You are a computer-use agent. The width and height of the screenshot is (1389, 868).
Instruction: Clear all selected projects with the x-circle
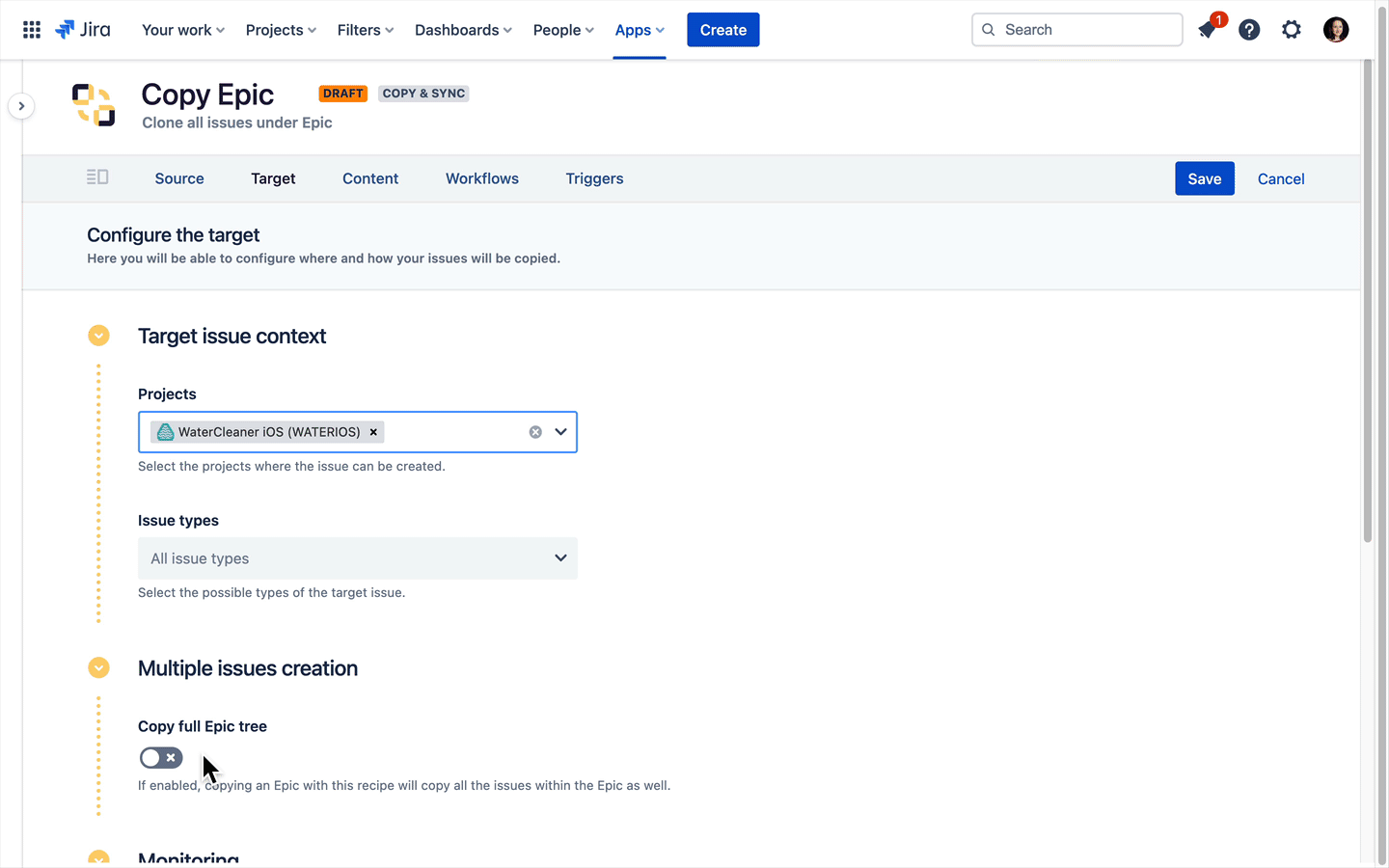pos(535,431)
